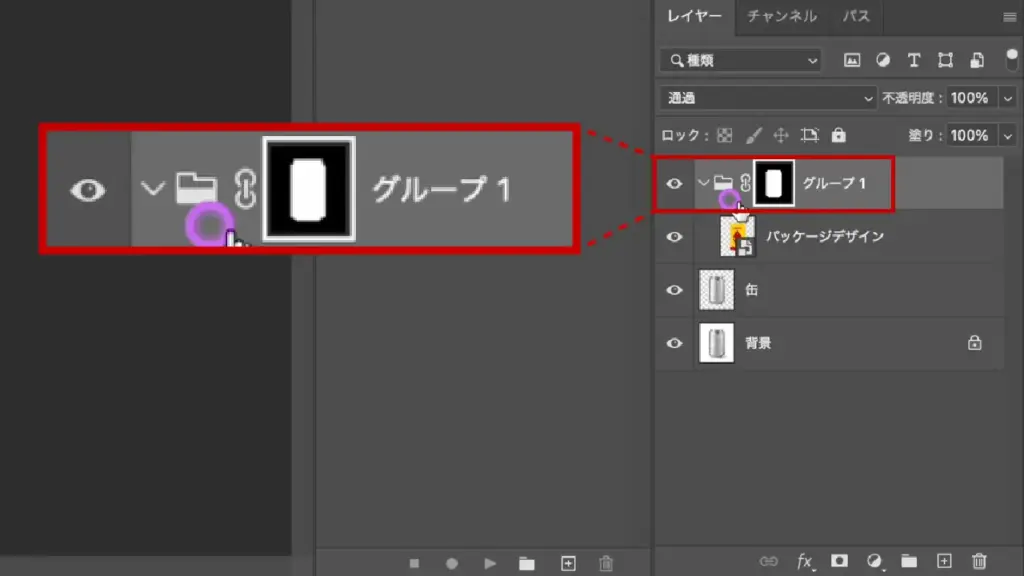Lock image pixels with the brush icon
The height and width of the screenshot is (576, 1024).
pos(754,135)
